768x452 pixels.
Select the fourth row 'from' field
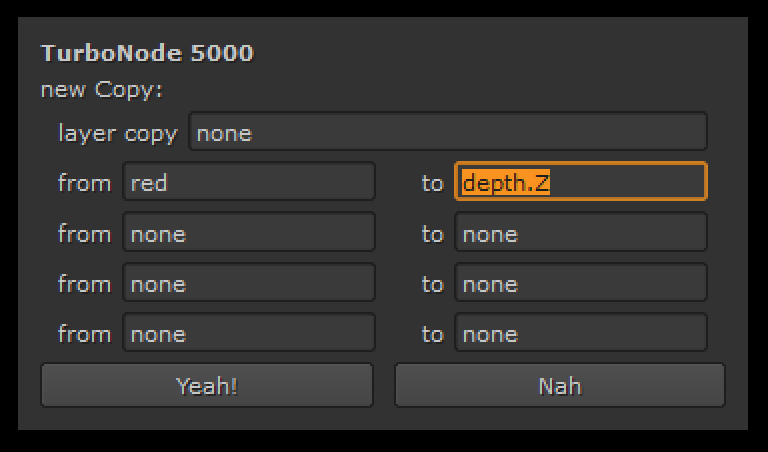coord(249,333)
